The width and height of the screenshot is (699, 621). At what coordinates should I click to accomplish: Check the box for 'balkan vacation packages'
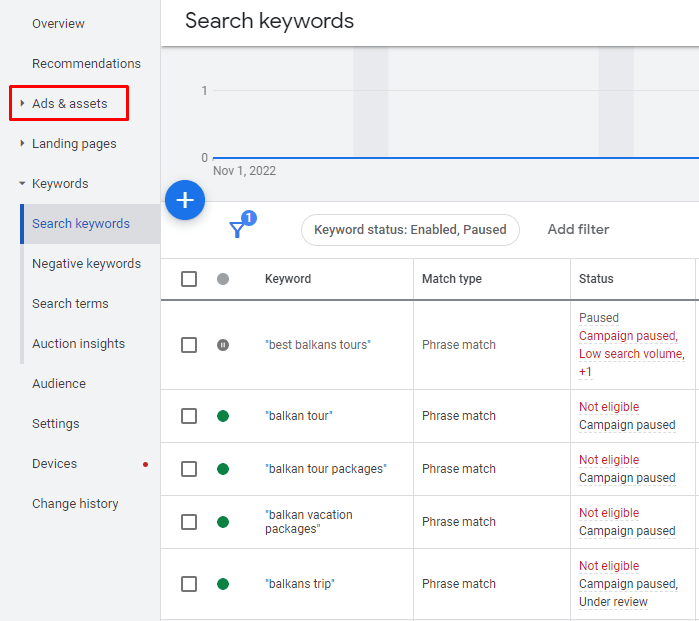click(x=189, y=522)
